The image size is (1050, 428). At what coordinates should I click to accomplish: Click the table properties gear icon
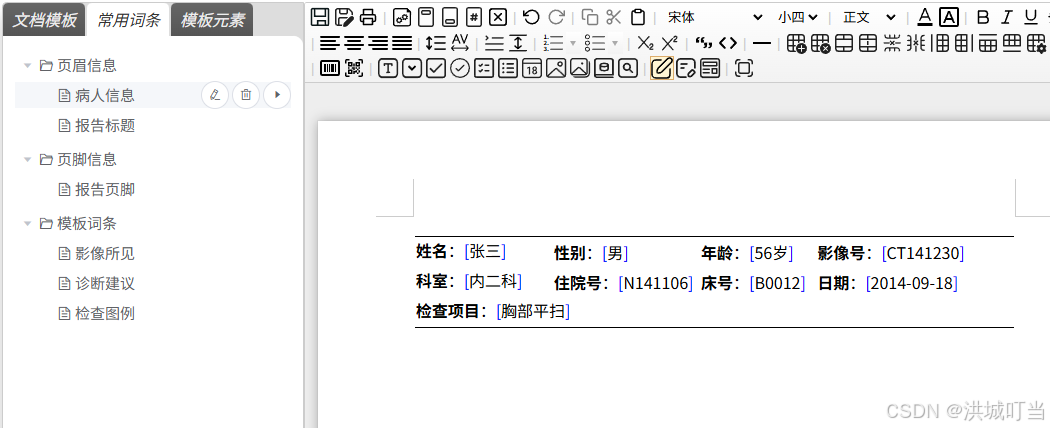coord(1037,44)
